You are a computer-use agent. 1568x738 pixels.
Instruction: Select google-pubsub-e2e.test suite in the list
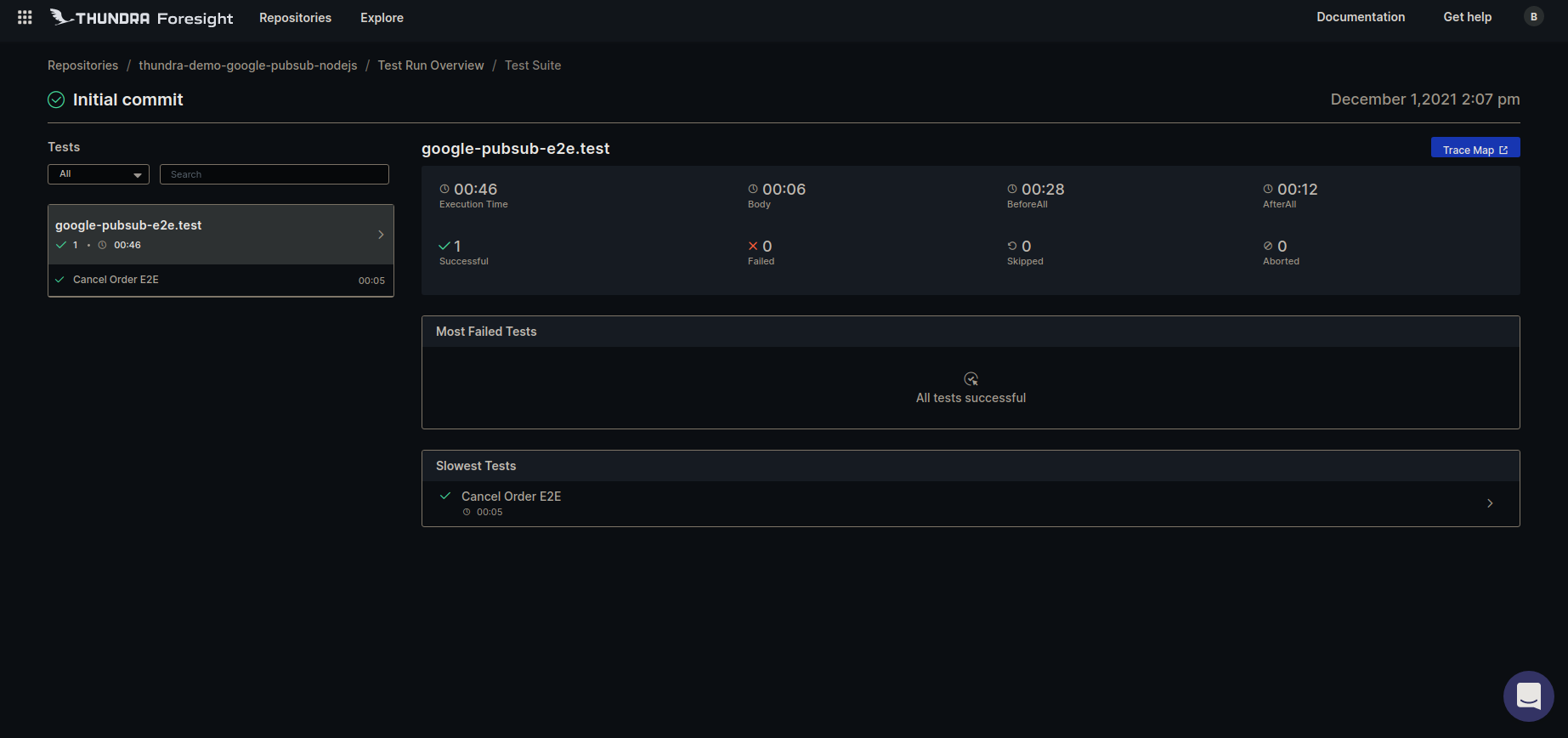[221, 235]
